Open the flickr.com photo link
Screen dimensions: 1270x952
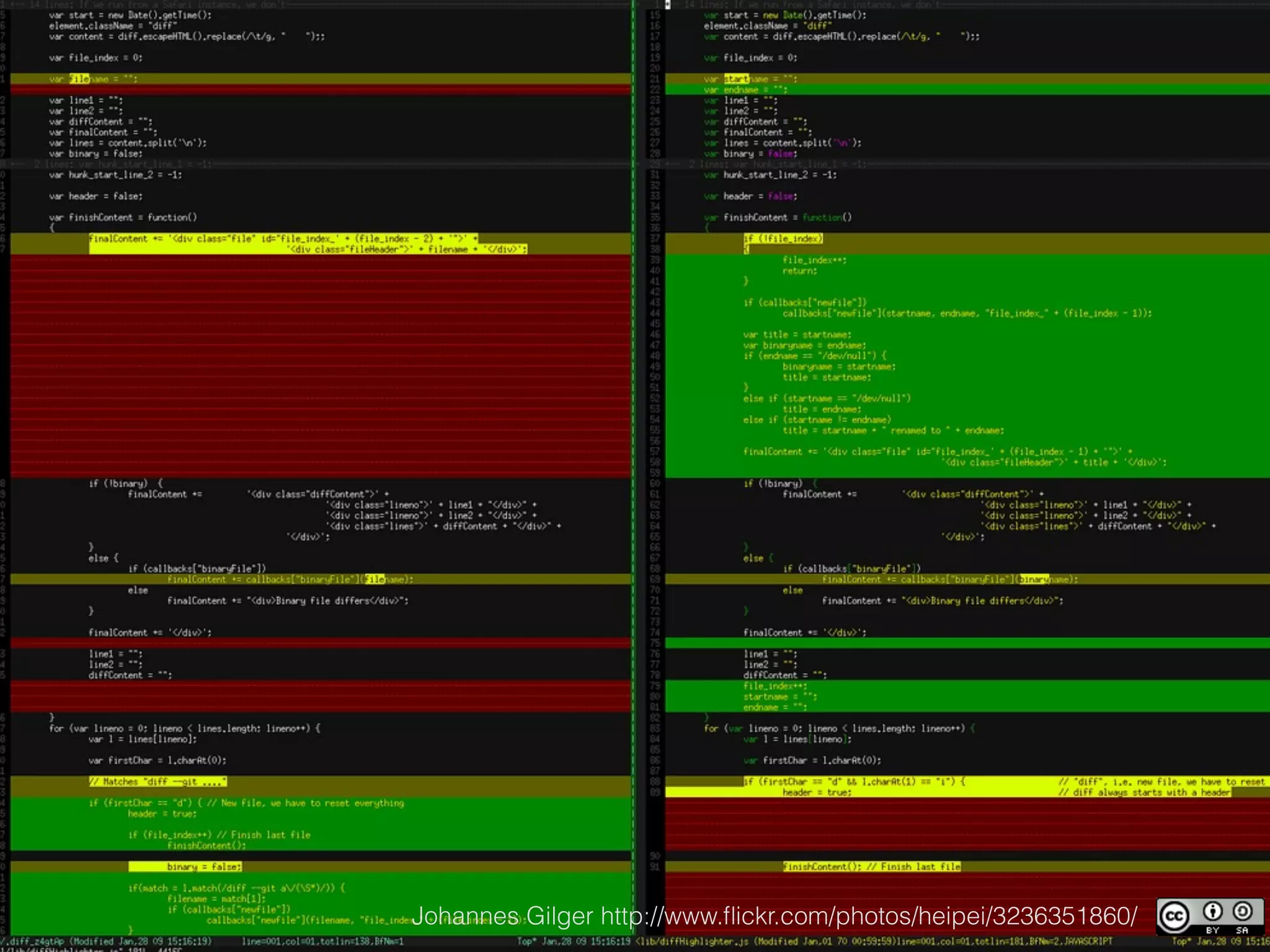[x=869, y=916]
